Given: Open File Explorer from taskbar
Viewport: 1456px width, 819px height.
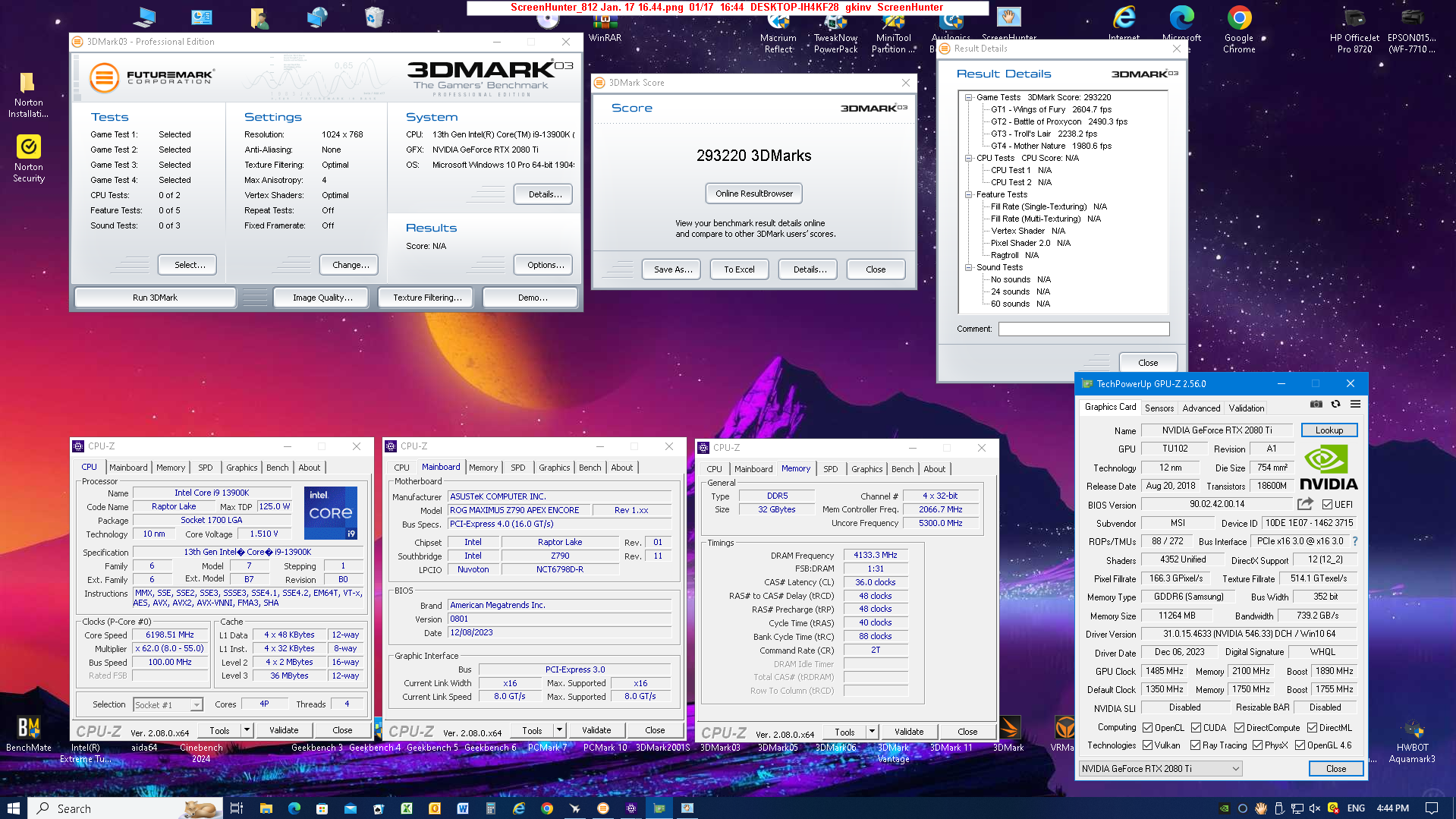Looking at the screenshot, I should 266,808.
